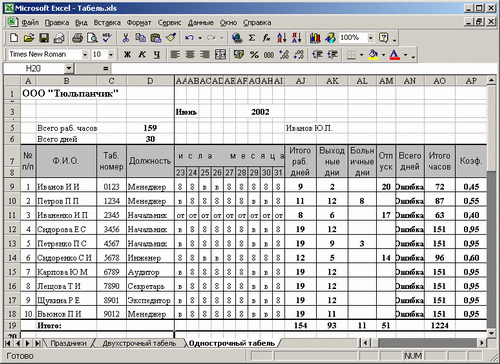Viewport: 500px width, 364px height.
Task: Open the Undo history dropdown arrow
Action: pyautogui.click(x=200, y=38)
